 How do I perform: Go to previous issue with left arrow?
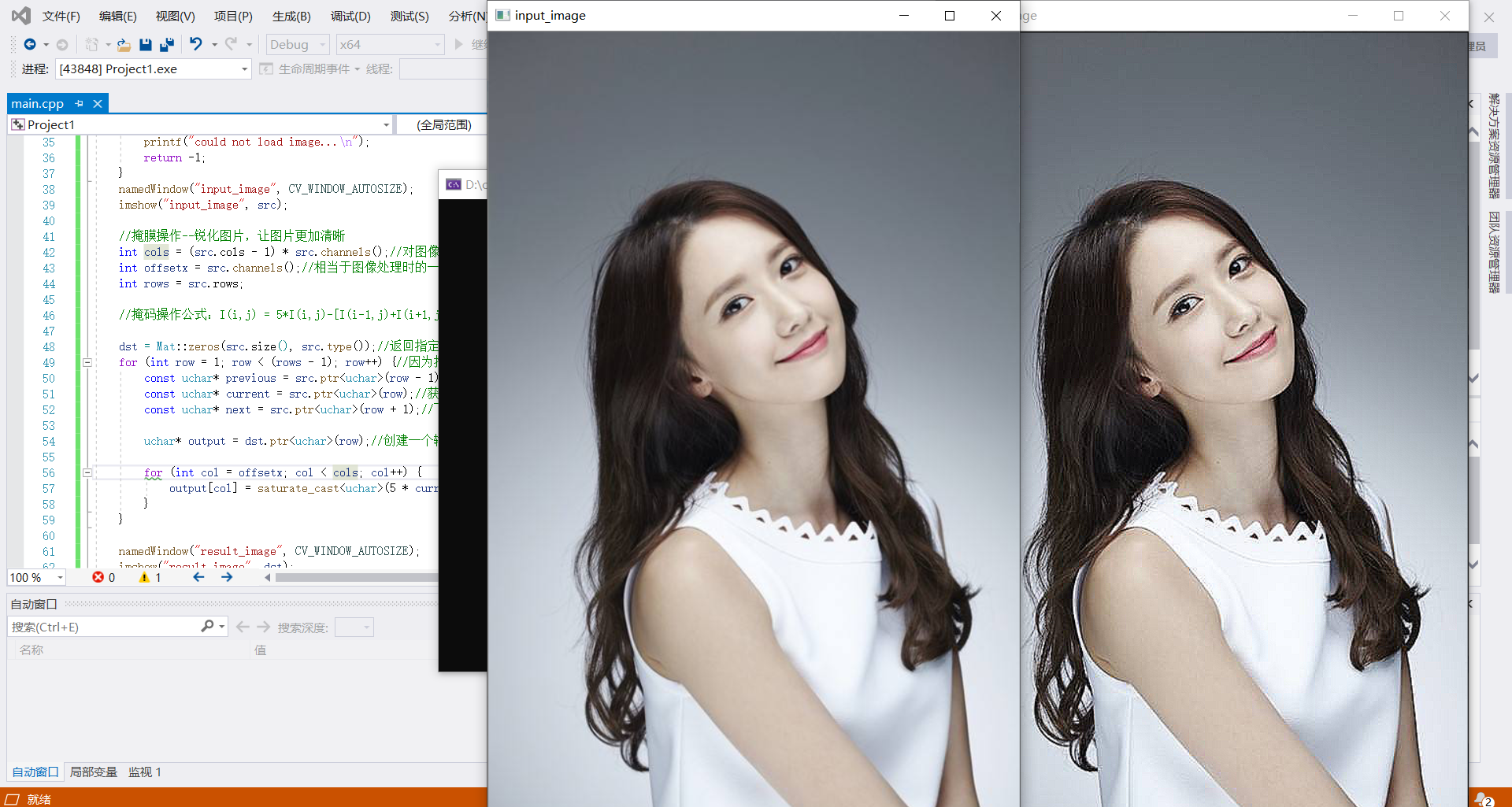point(198,577)
